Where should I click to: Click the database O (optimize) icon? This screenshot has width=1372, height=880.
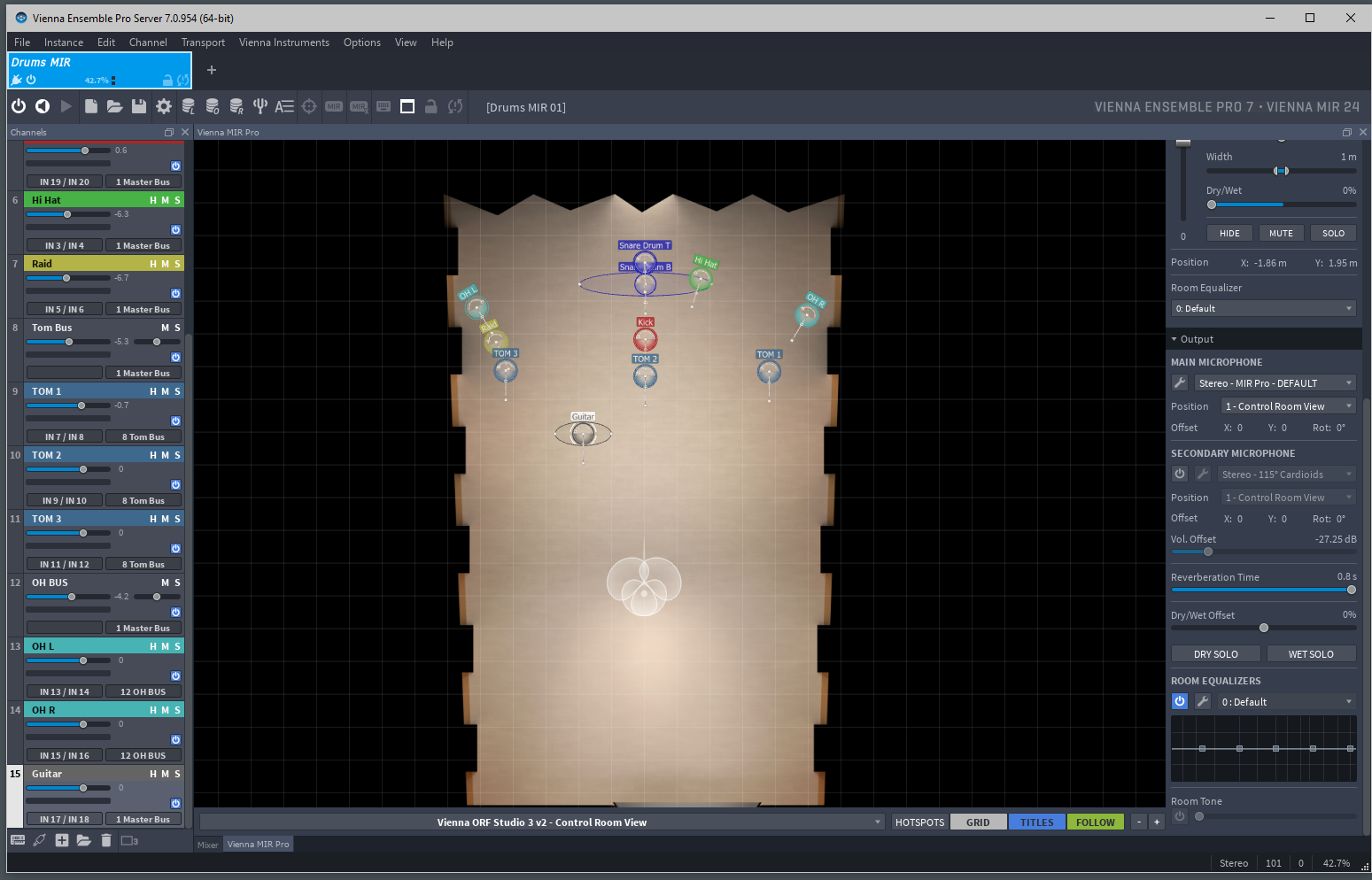point(213,106)
